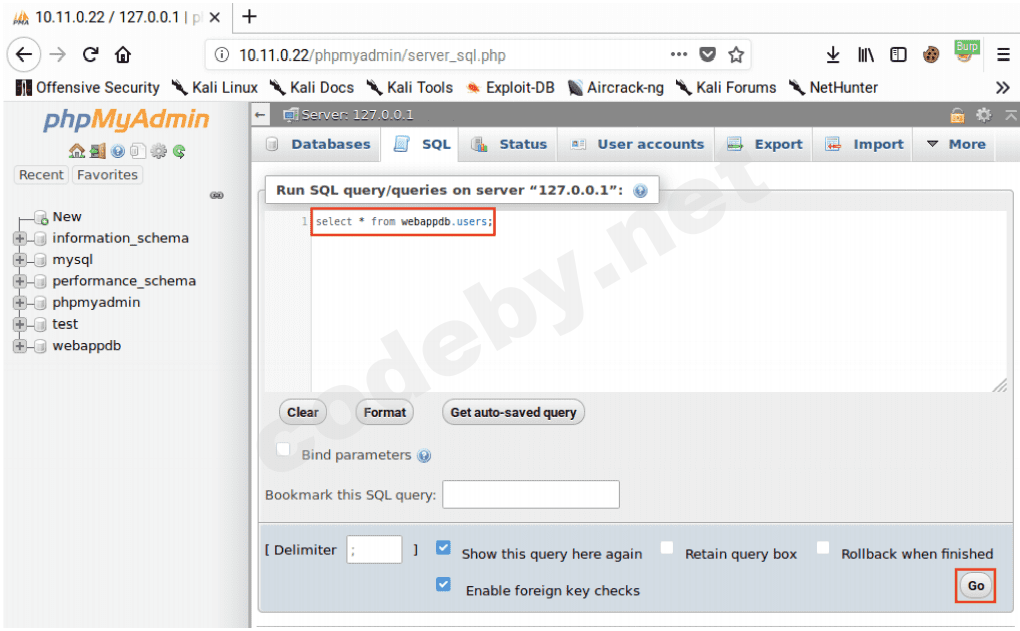Go back with browser back arrow

(x=24, y=55)
